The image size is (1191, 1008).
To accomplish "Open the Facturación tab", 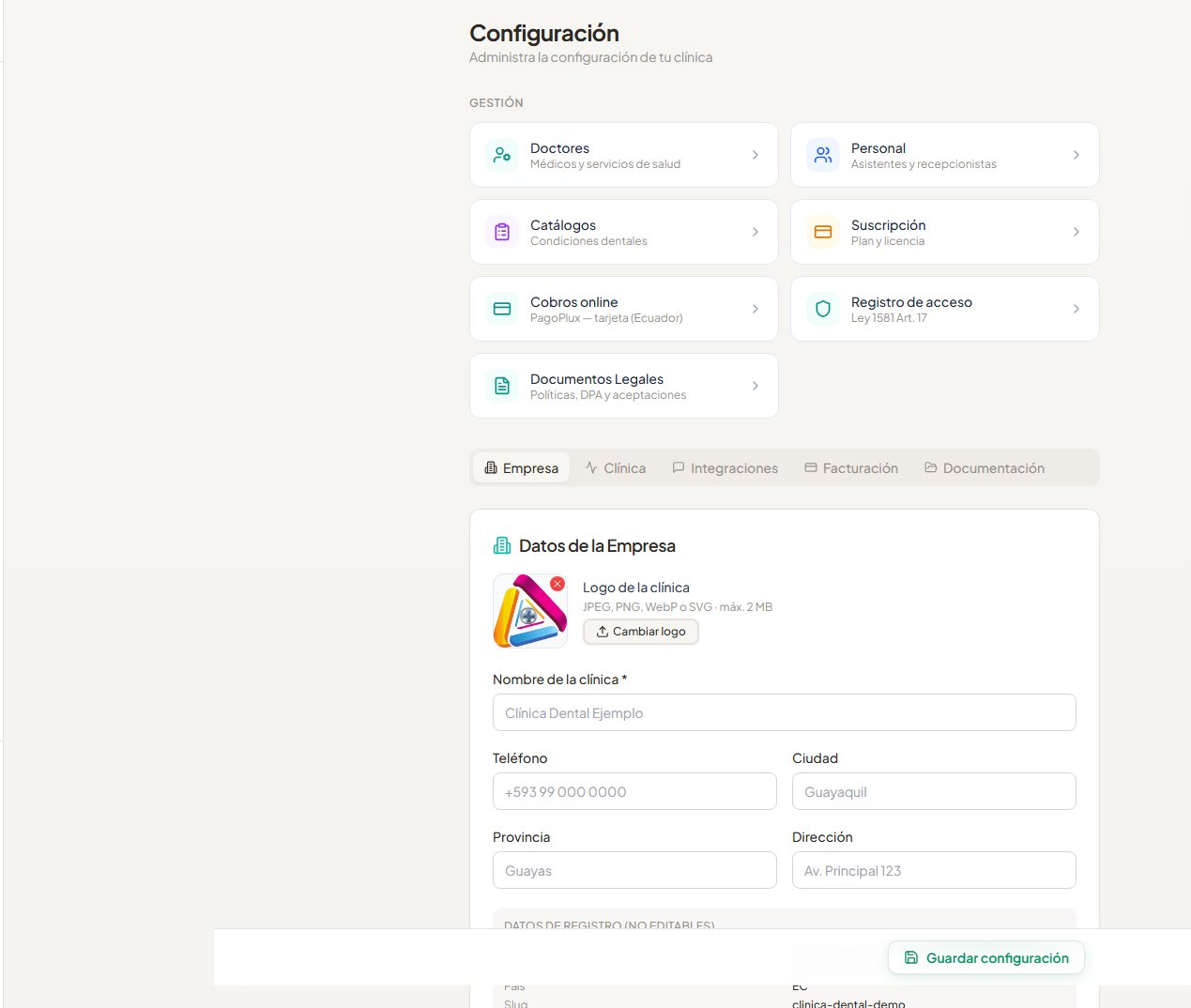I will 851,467.
